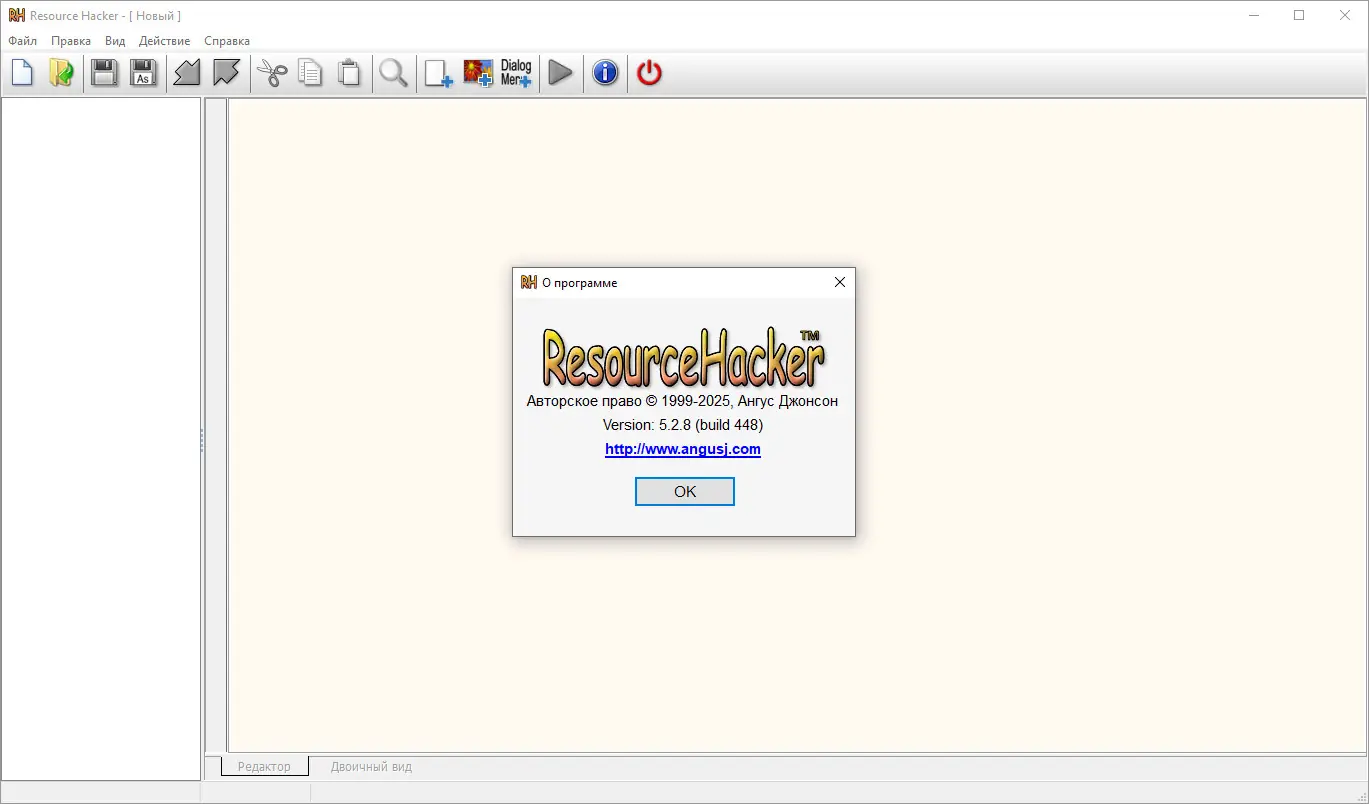Image resolution: width=1369 pixels, height=804 pixels.
Task: Add a new blank resource page icon
Action: coord(438,73)
